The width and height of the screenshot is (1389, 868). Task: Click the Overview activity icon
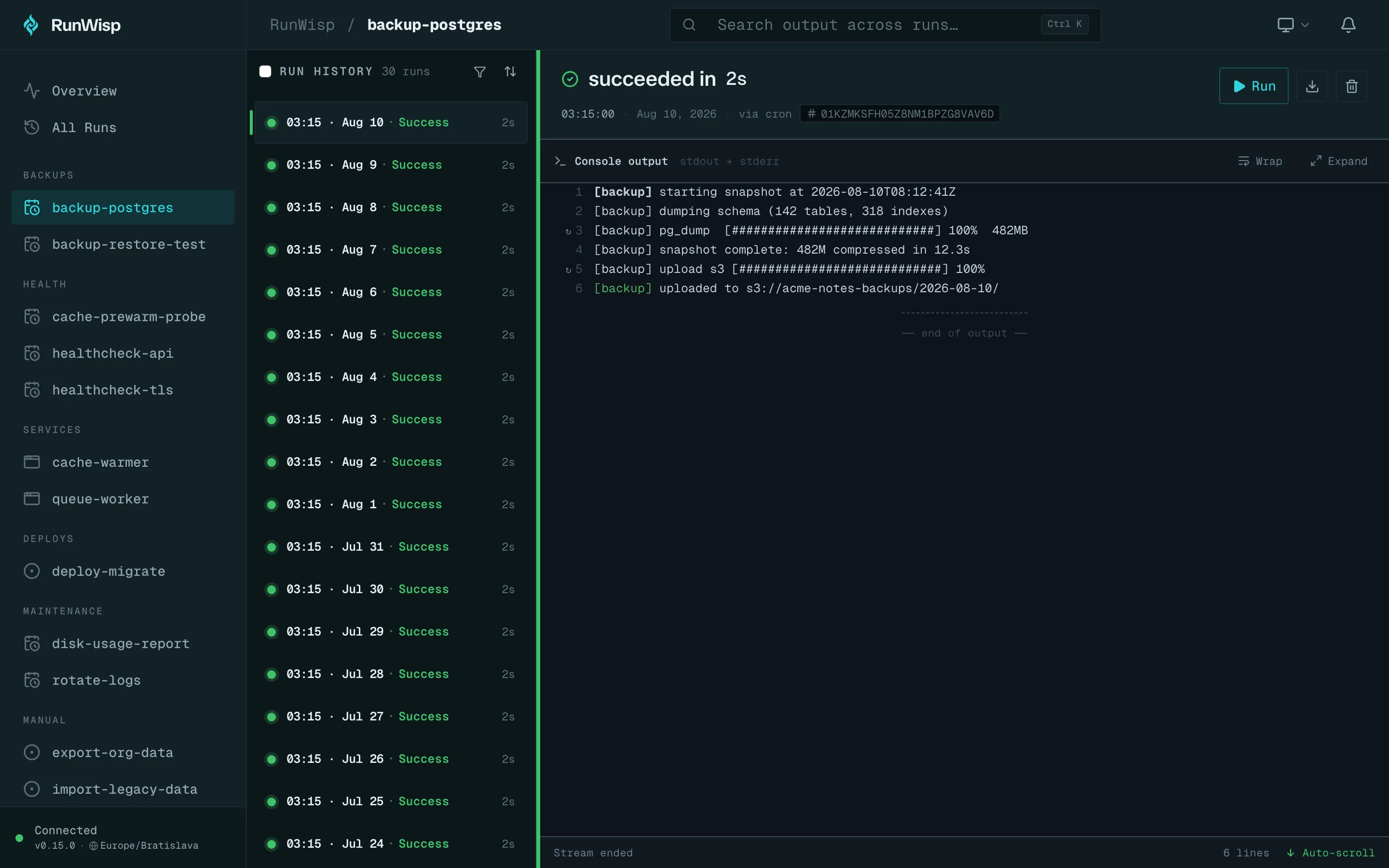tap(32, 91)
